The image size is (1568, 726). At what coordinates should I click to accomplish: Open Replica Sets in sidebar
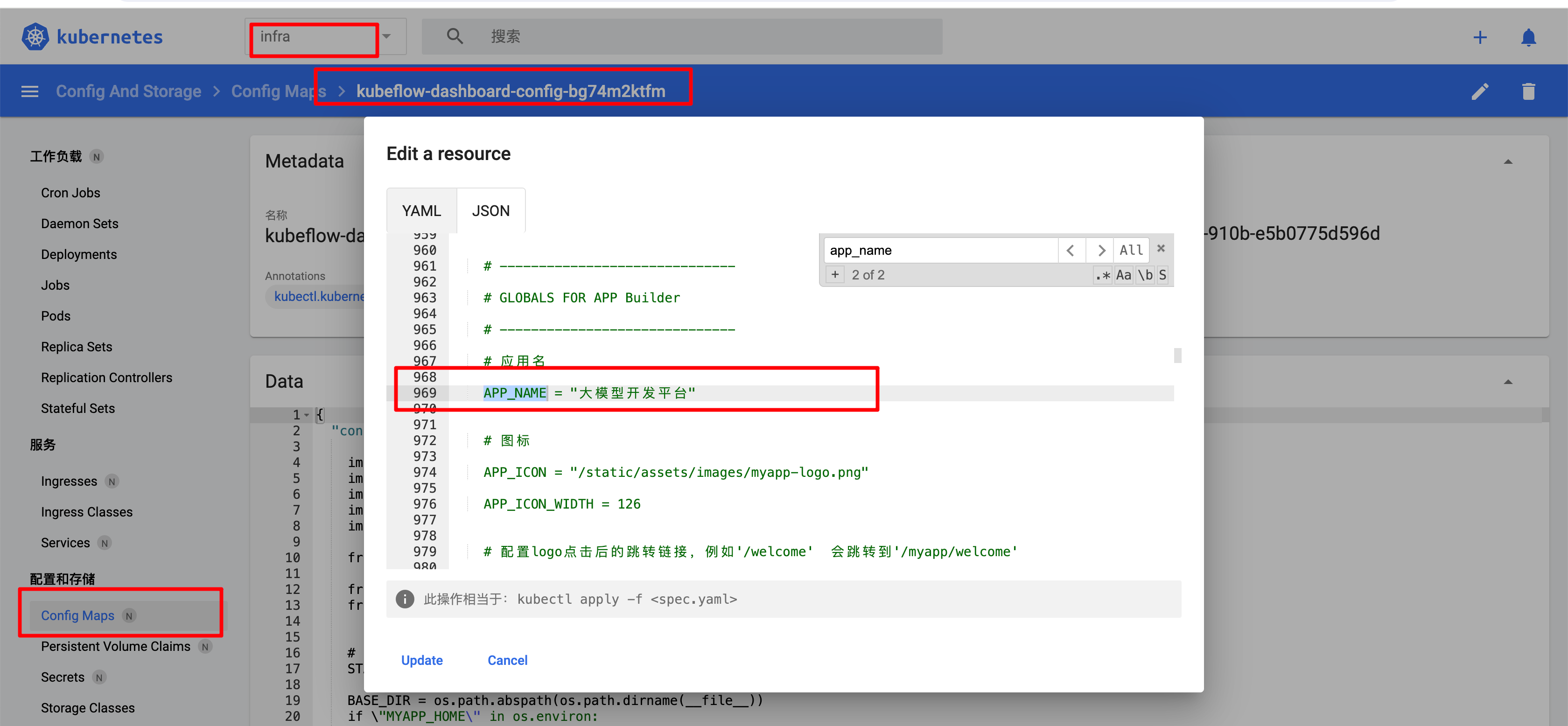77,347
